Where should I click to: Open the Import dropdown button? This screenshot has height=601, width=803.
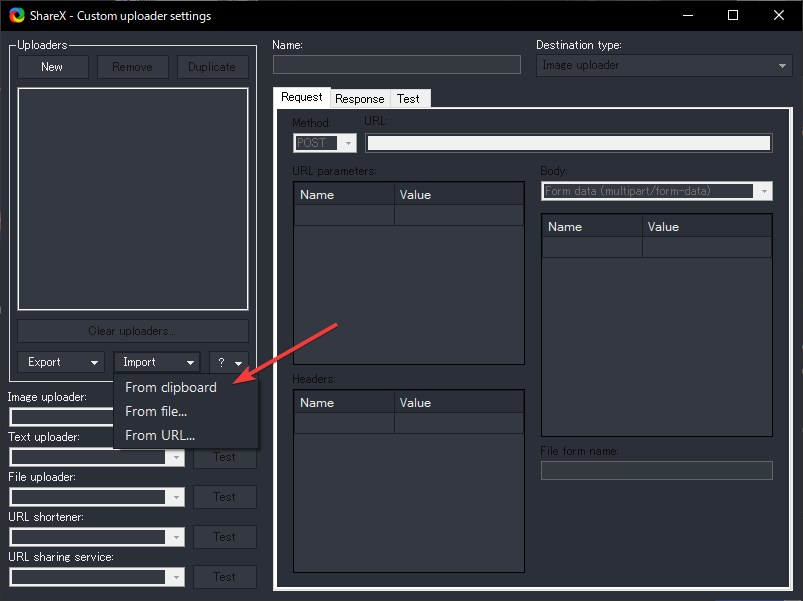point(157,362)
